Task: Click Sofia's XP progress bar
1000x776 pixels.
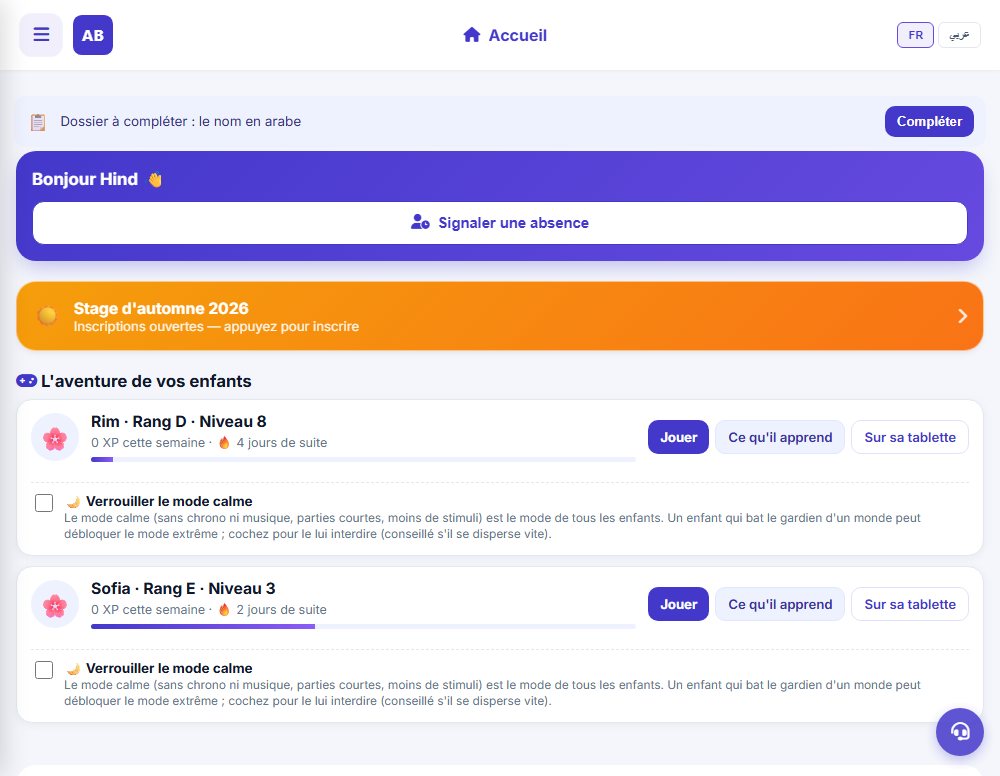Action: [x=363, y=627]
